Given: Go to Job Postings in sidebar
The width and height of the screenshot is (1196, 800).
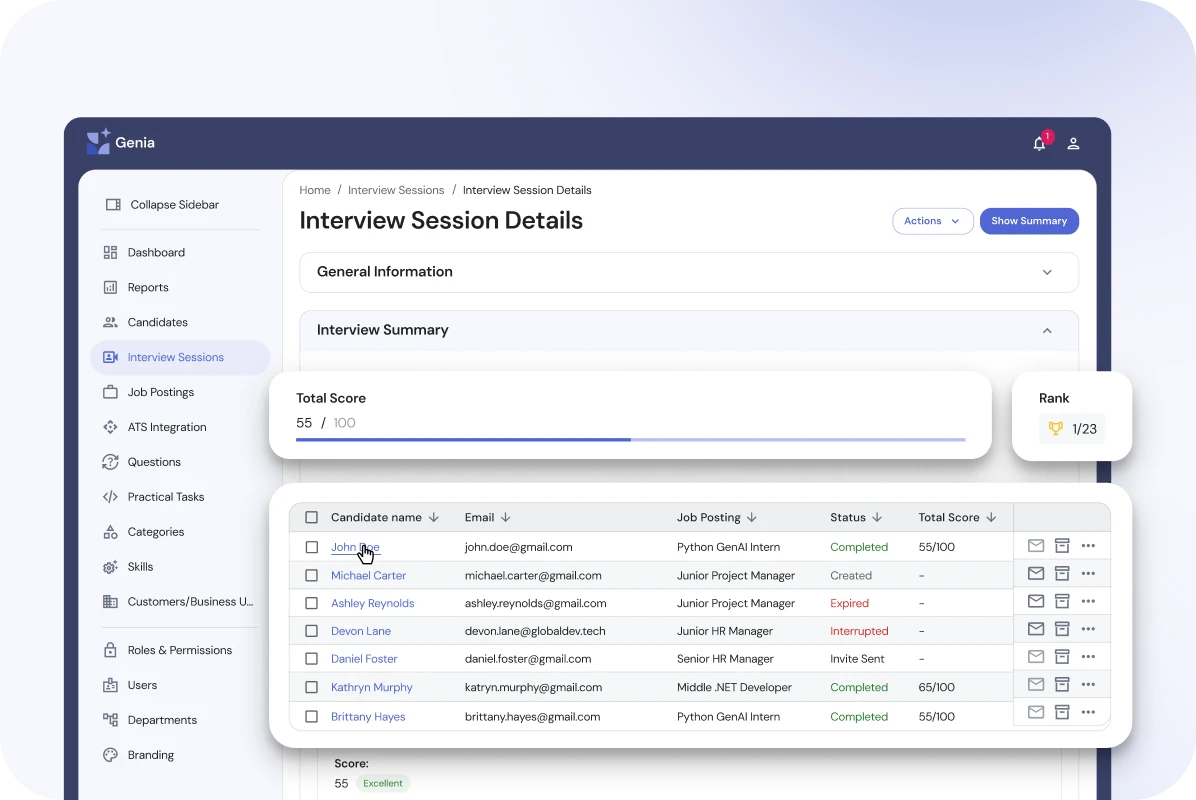Looking at the screenshot, I should (x=160, y=392).
